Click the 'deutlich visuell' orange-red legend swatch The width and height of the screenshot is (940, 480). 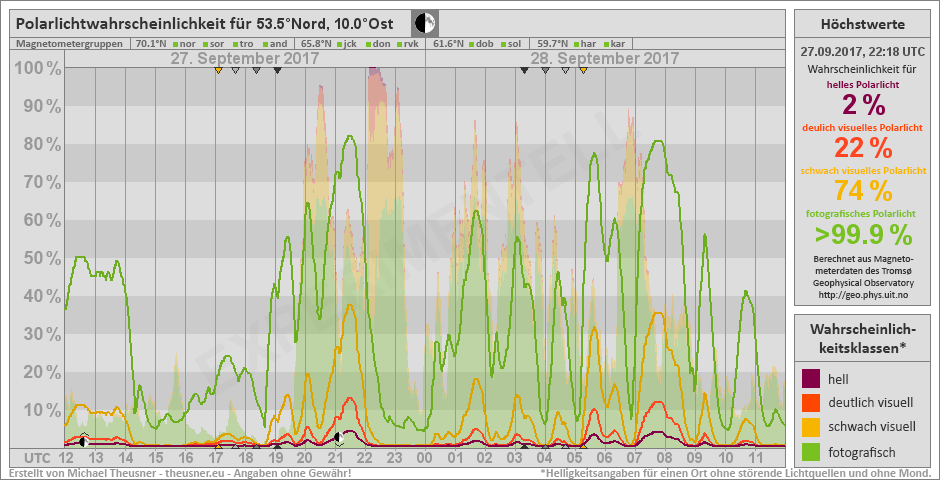811,403
